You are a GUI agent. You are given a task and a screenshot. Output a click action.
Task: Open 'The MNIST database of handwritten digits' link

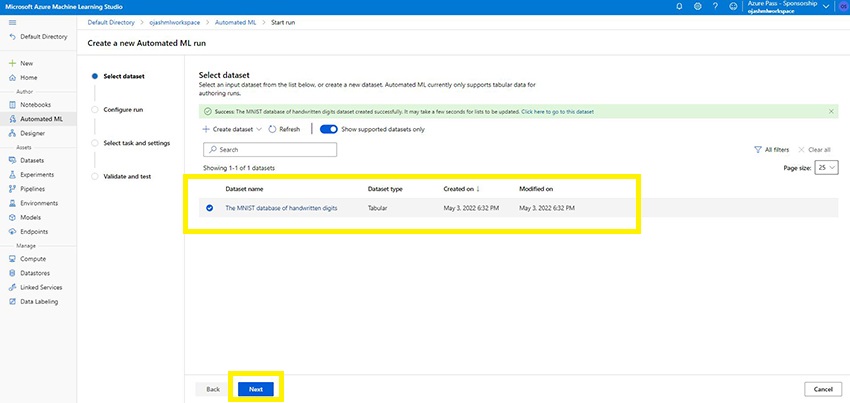tap(281, 208)
